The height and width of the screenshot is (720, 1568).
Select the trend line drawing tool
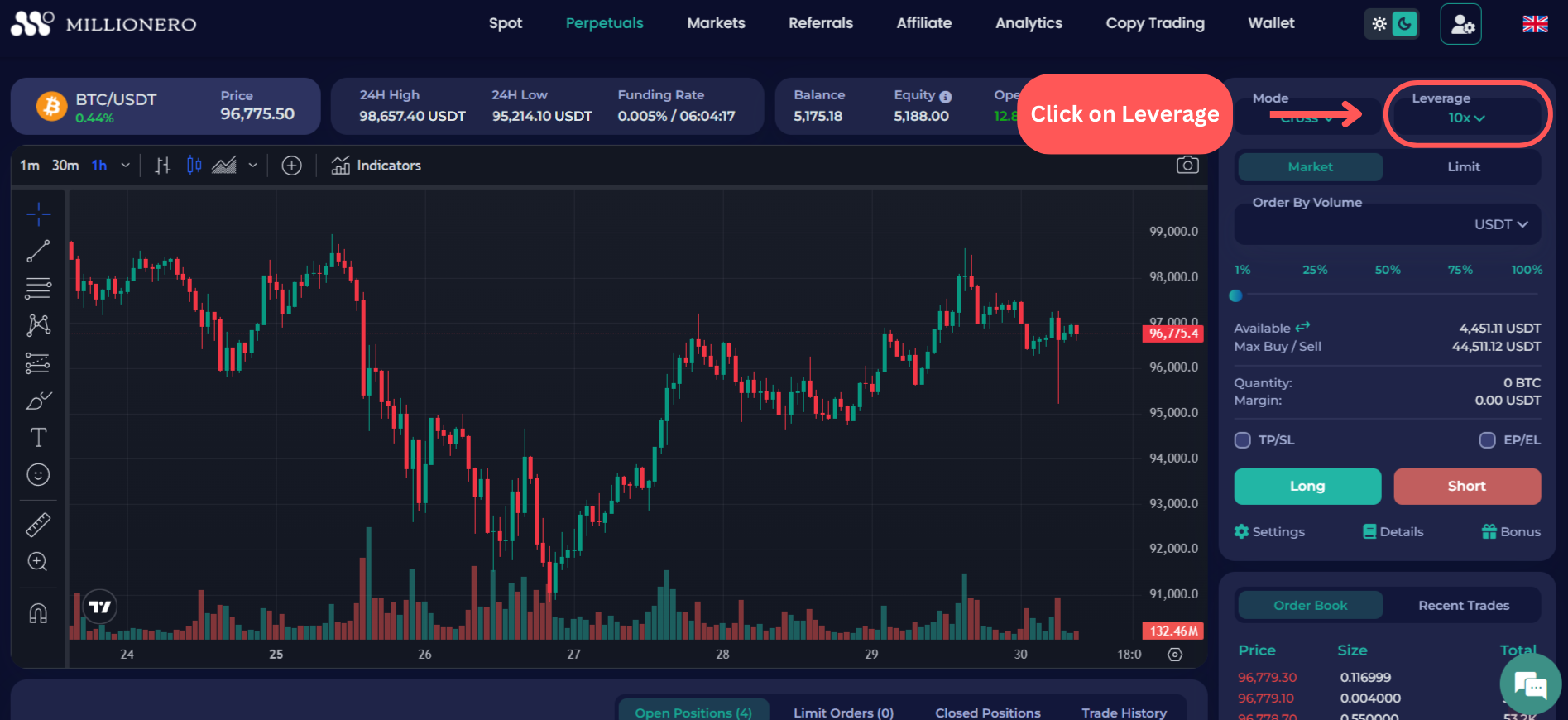tap(38, 251)
